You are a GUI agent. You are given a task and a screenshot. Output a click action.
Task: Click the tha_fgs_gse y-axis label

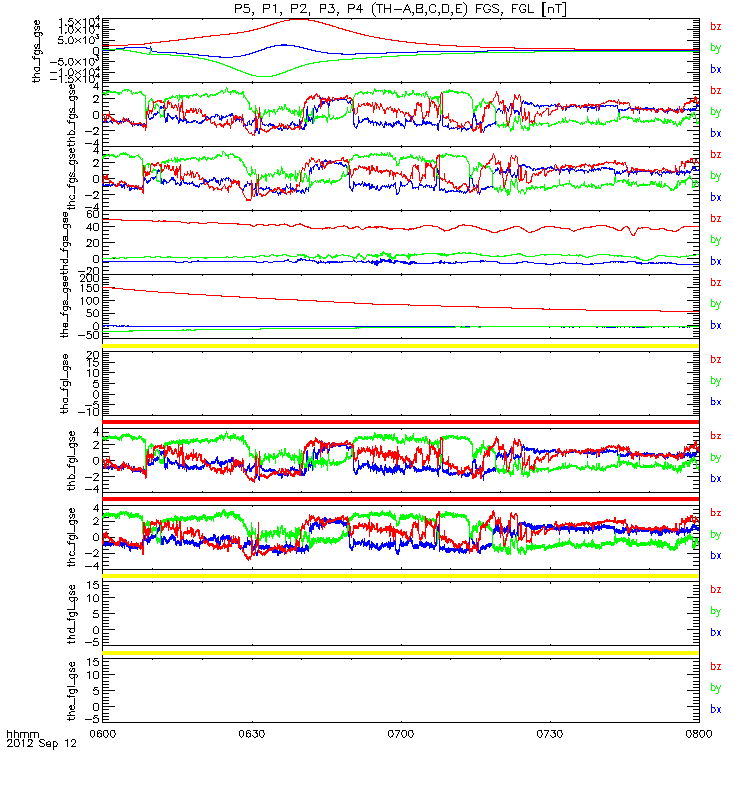(x=37, y=51)
